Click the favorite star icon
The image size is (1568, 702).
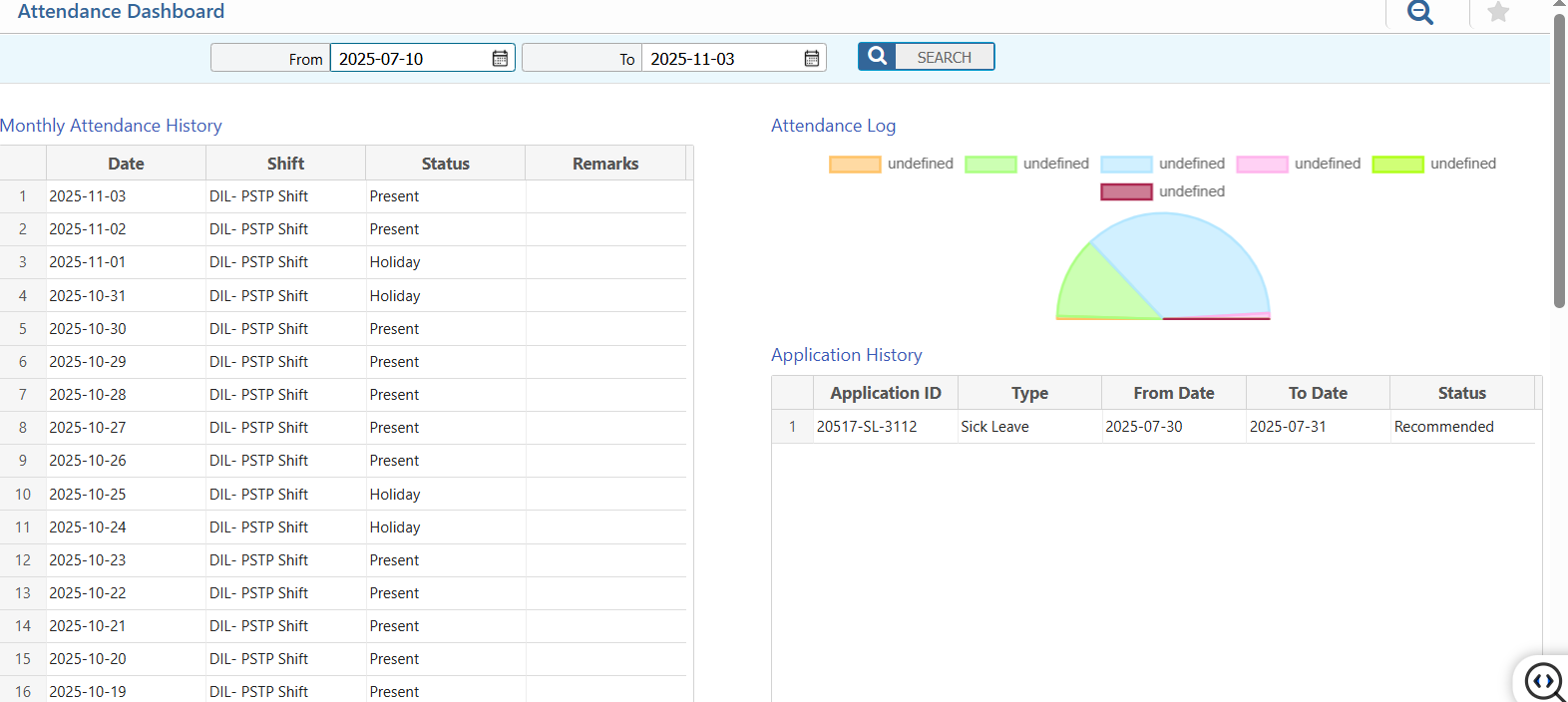[x=1497, y=13]
